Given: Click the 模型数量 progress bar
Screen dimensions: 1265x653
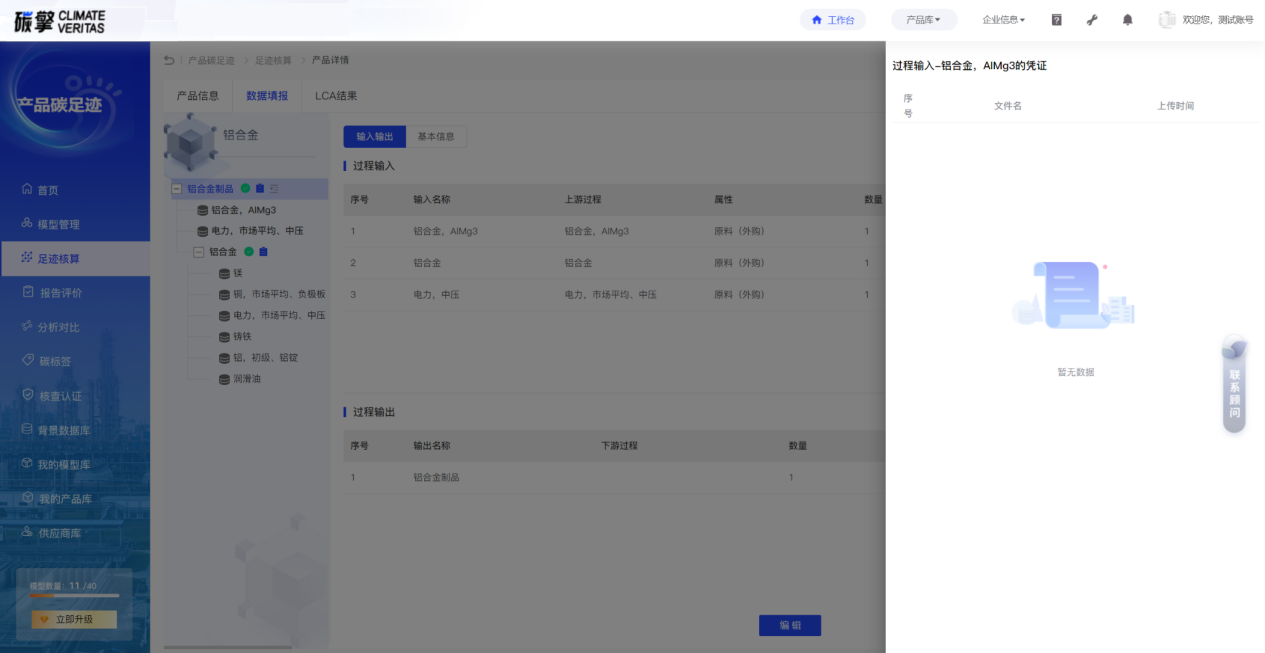Looking at the screenshot, I should pos(74,596).
